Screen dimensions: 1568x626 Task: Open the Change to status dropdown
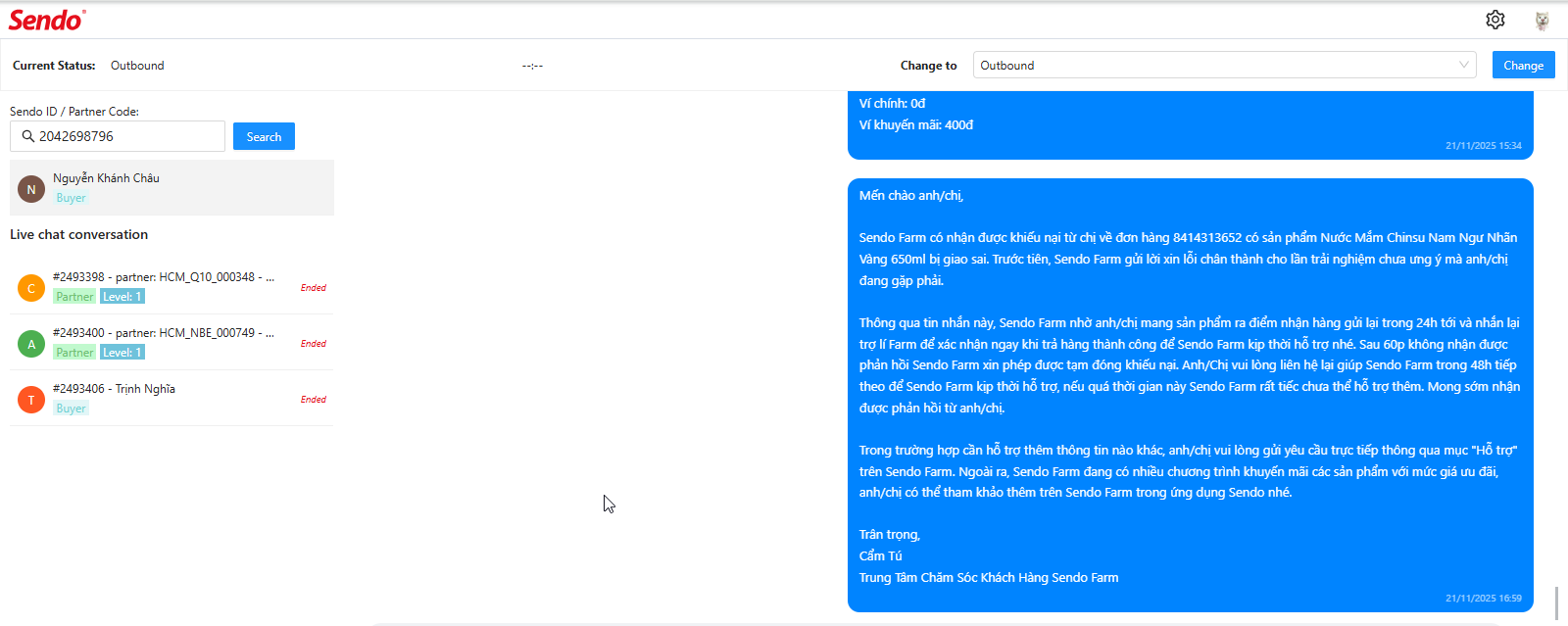pos(1215,66)
